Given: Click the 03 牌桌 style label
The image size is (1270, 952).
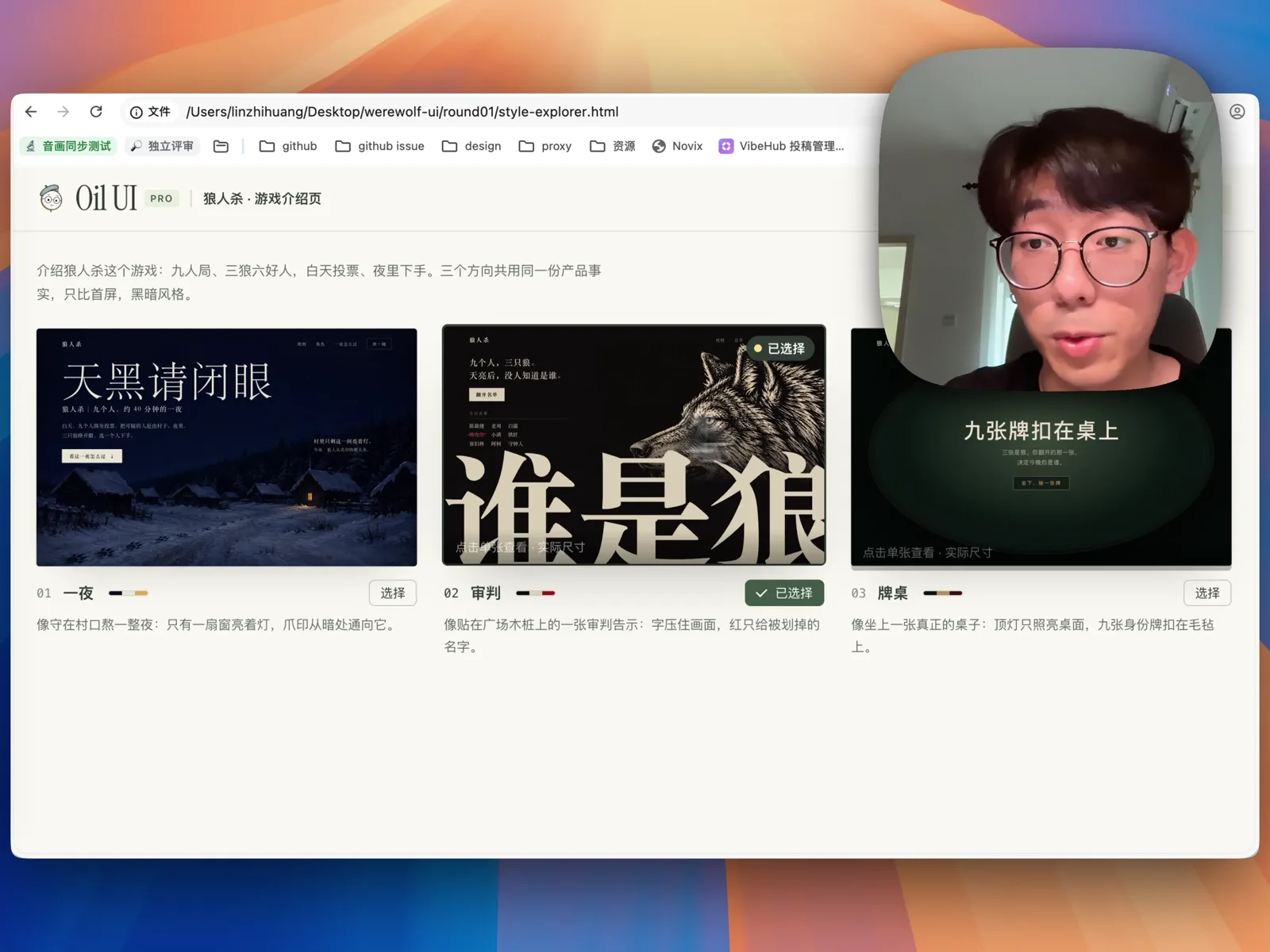Looking at the screenshot, I should tap(879, 593).
